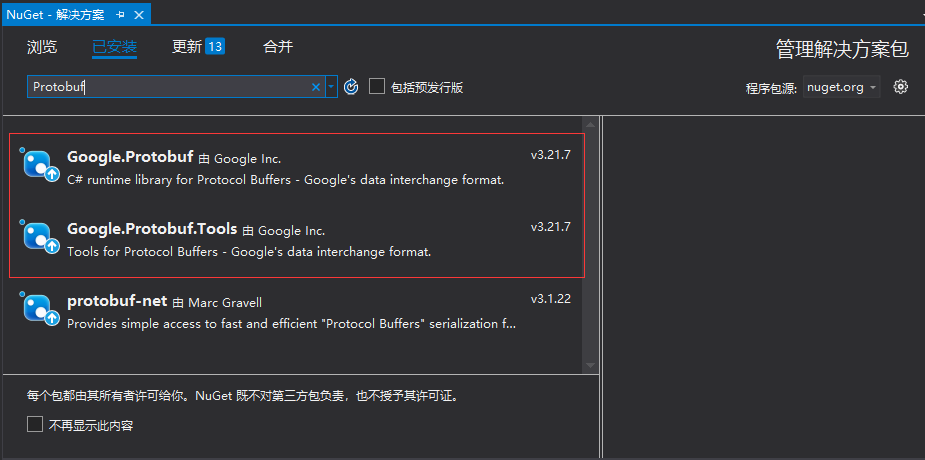Click the refresh packages icon
The image size is (925, 460).
tap(351, 87)
